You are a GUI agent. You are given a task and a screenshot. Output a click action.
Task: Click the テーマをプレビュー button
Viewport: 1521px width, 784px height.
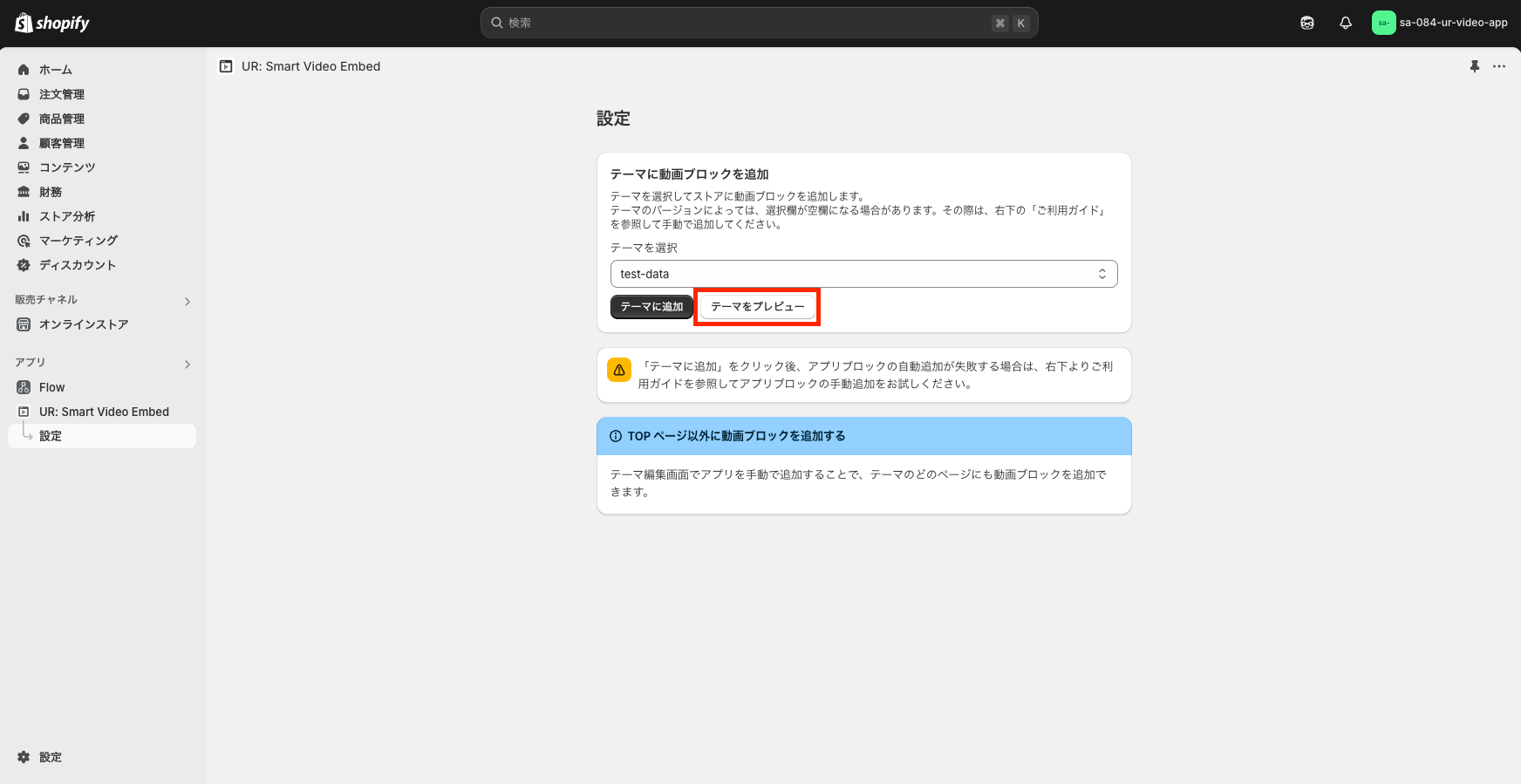(x=757, y=307)
